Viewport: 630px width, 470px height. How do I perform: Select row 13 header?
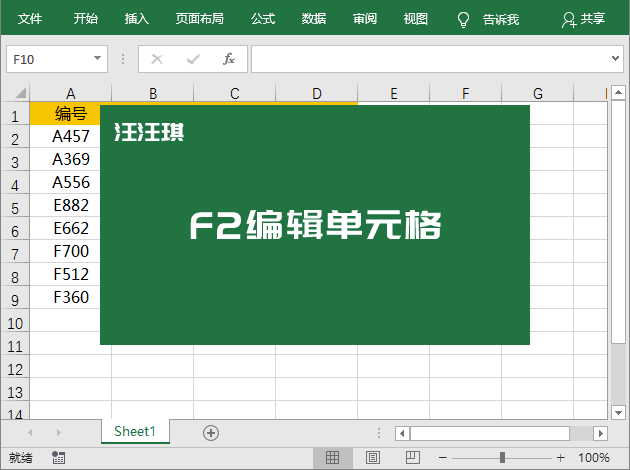click(15, 390)
